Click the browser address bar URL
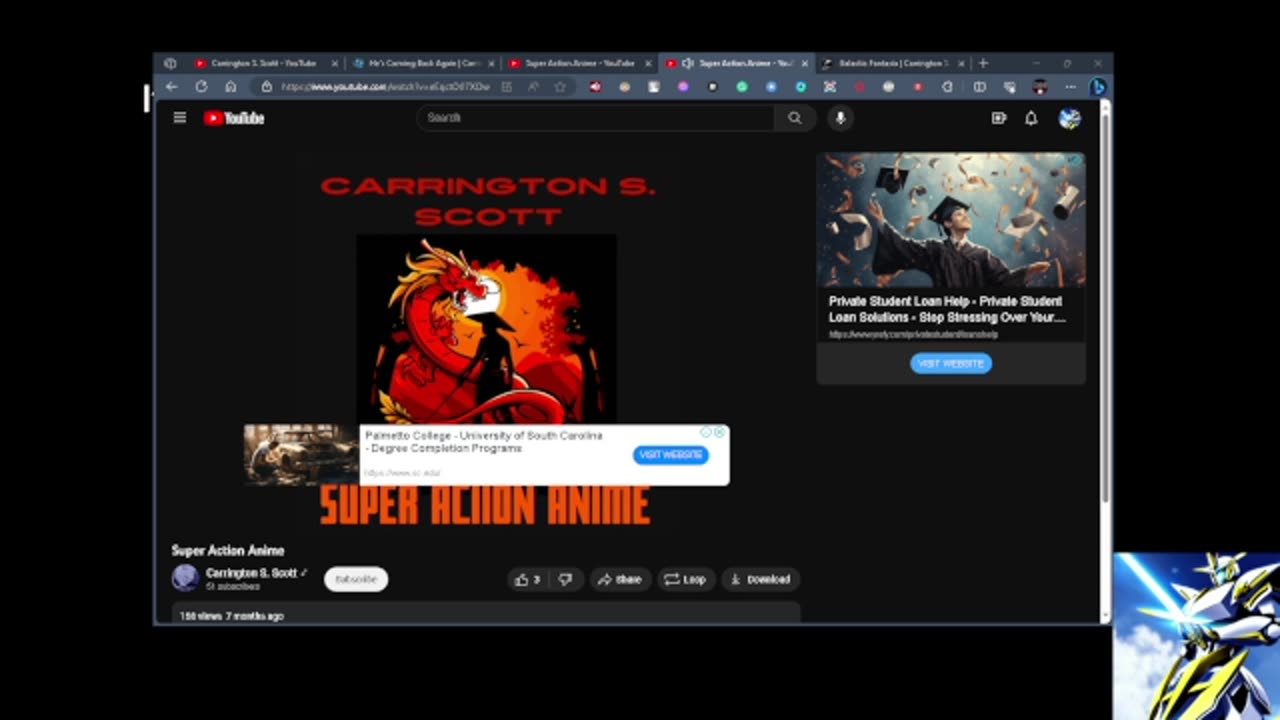 [385, 87]
